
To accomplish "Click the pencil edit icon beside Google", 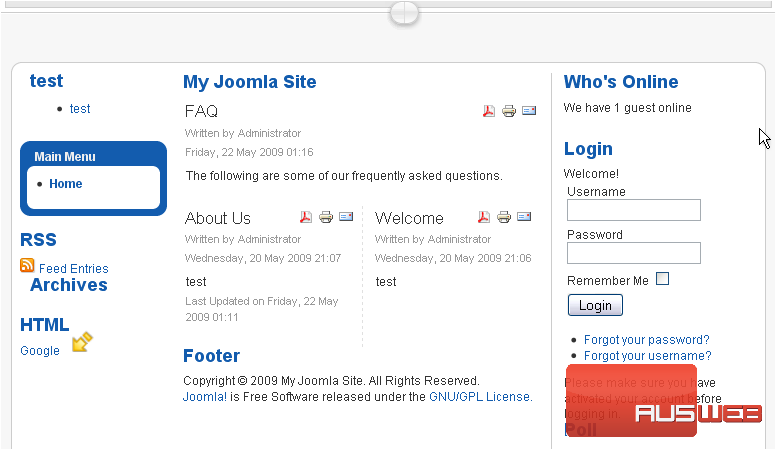I will 82,342.
